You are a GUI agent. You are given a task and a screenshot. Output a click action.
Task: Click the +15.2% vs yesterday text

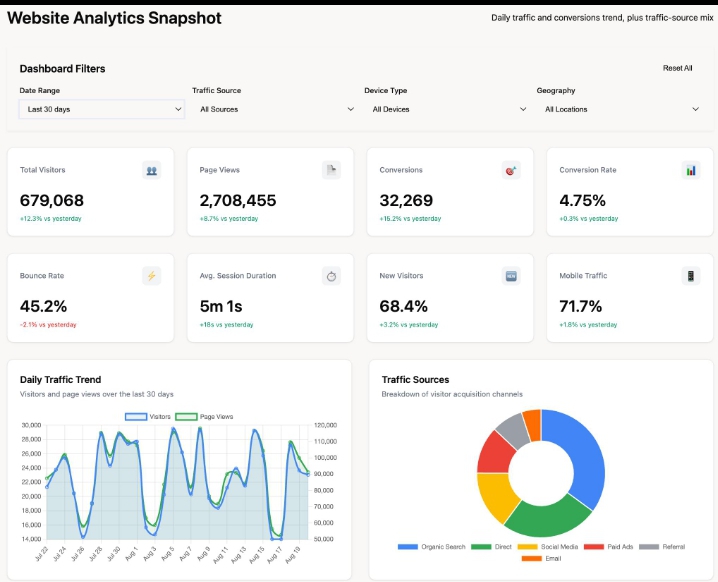410,219
